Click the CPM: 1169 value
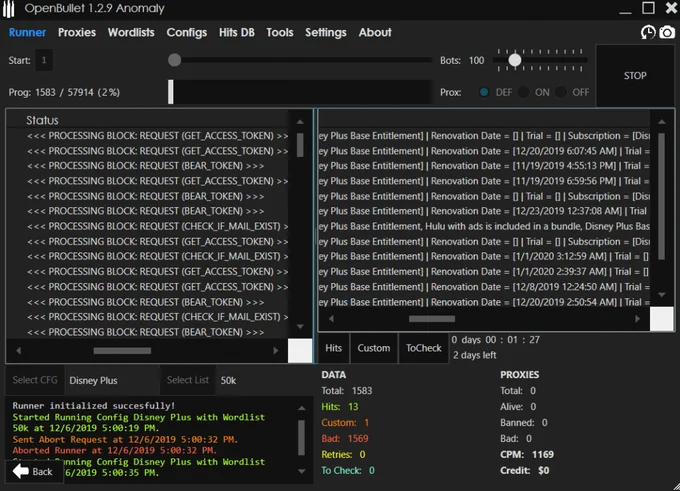 527,455
